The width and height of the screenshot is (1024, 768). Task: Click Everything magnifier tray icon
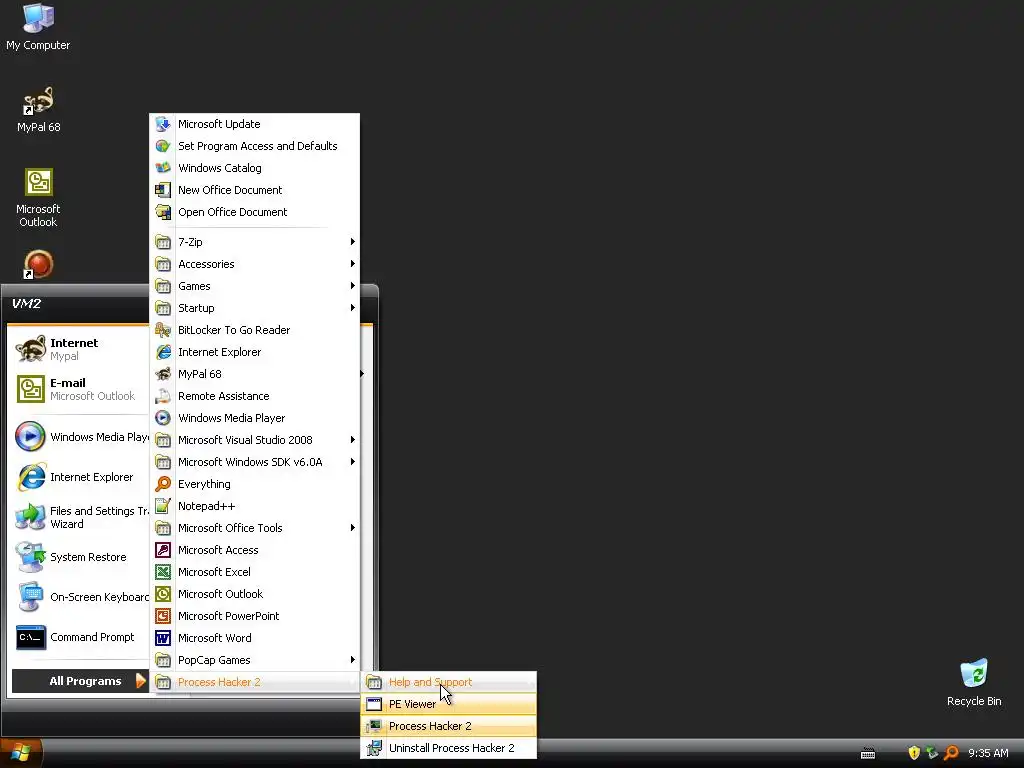pyautogui.click(x=952, y=753)
